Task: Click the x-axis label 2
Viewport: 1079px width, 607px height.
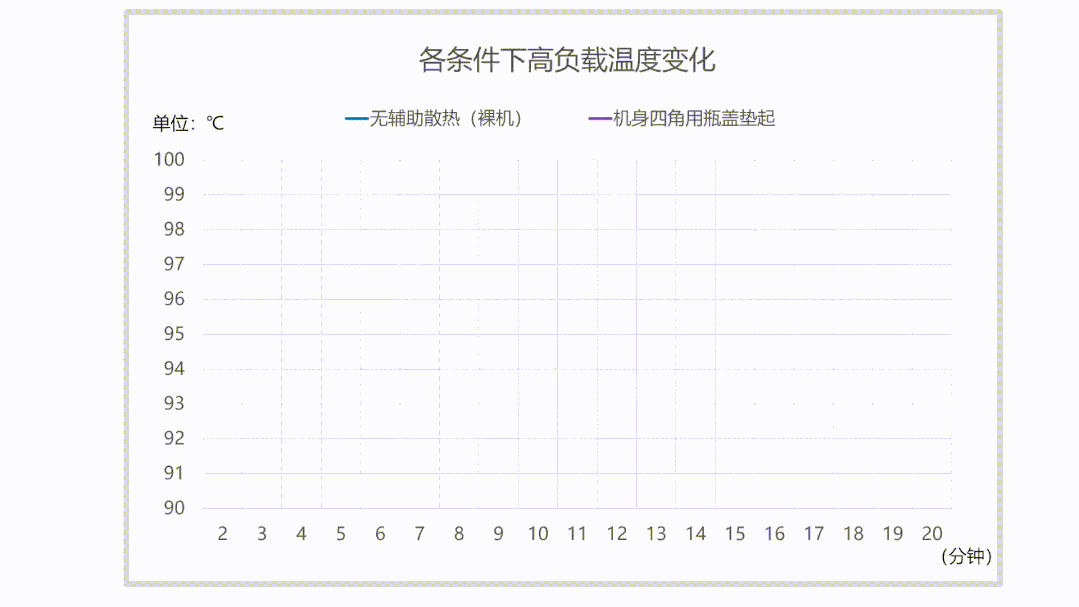Action: click(222, 533)
